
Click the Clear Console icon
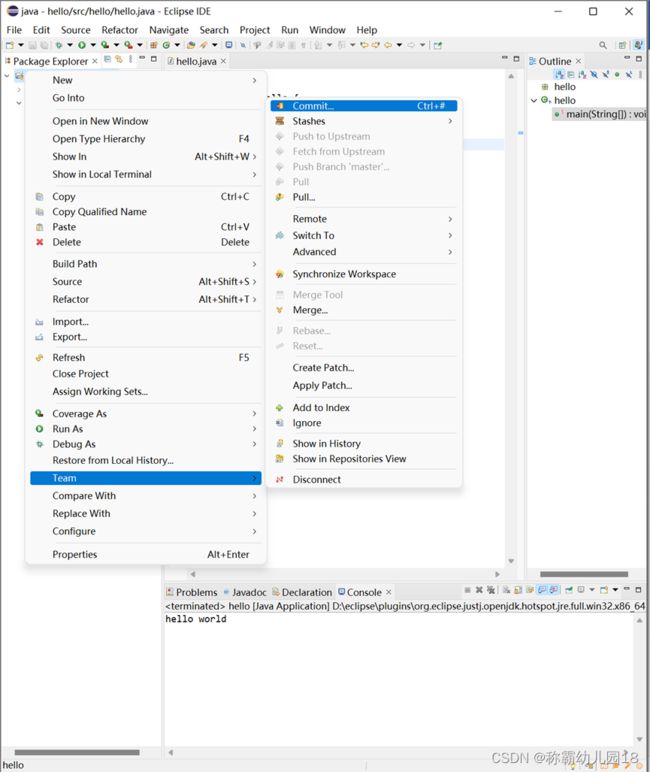(505, 589)
